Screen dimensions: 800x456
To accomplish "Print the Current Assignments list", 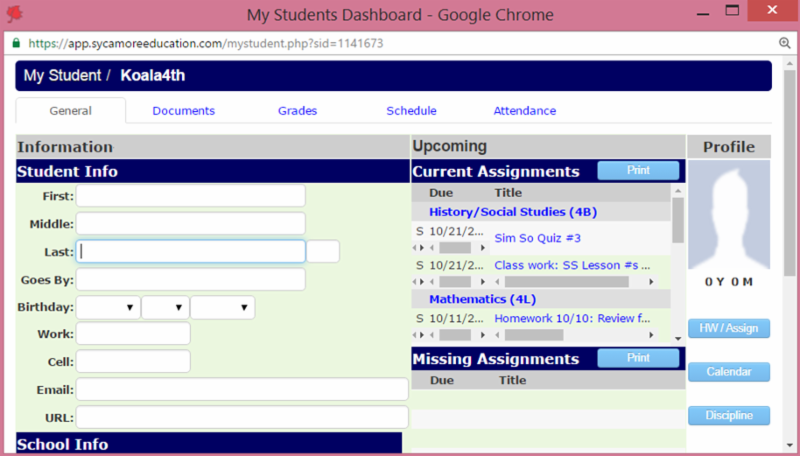I will pyautogui.click(x=638, y=171).
